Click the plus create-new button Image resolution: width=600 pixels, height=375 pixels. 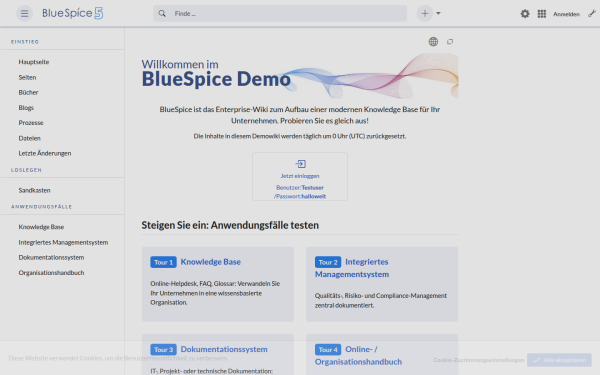(425, 13)
